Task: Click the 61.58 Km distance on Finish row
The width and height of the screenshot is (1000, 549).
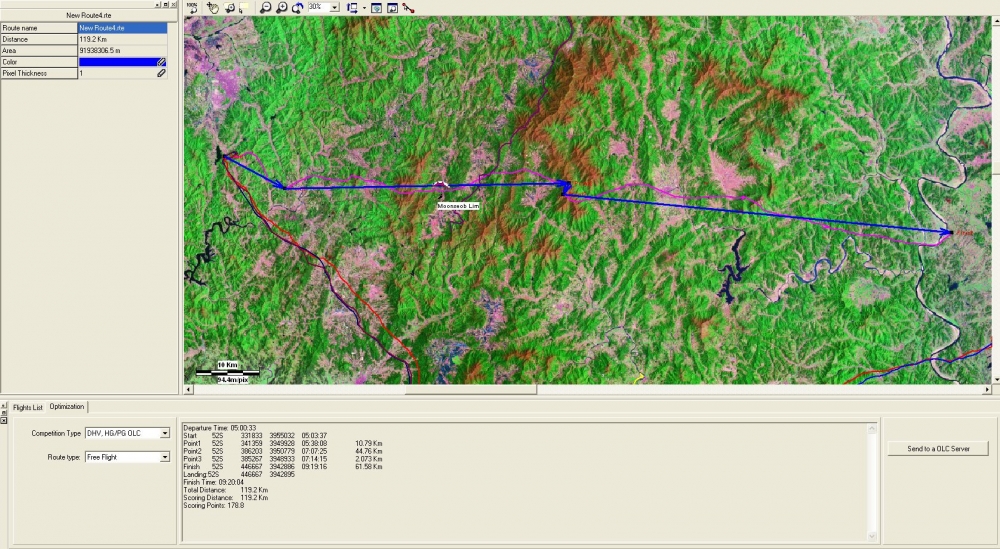Action: click(x=369, y=467)
